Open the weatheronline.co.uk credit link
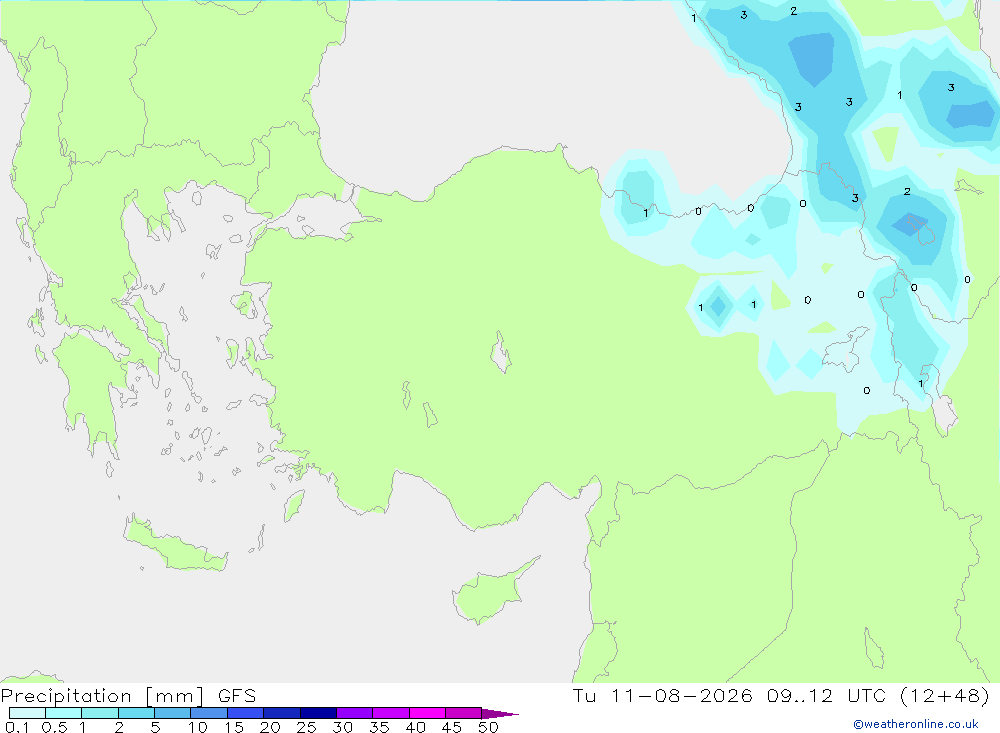This screenshot has height=733, width=1000. (916, 724)
